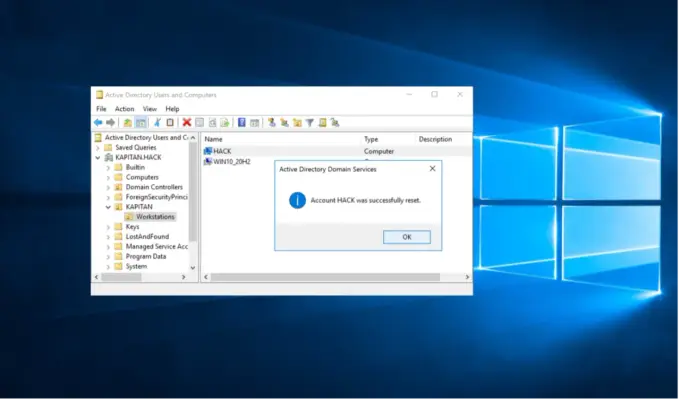Open the File menu
This screenshot has height=400, width=680.
tap(101, 109)
